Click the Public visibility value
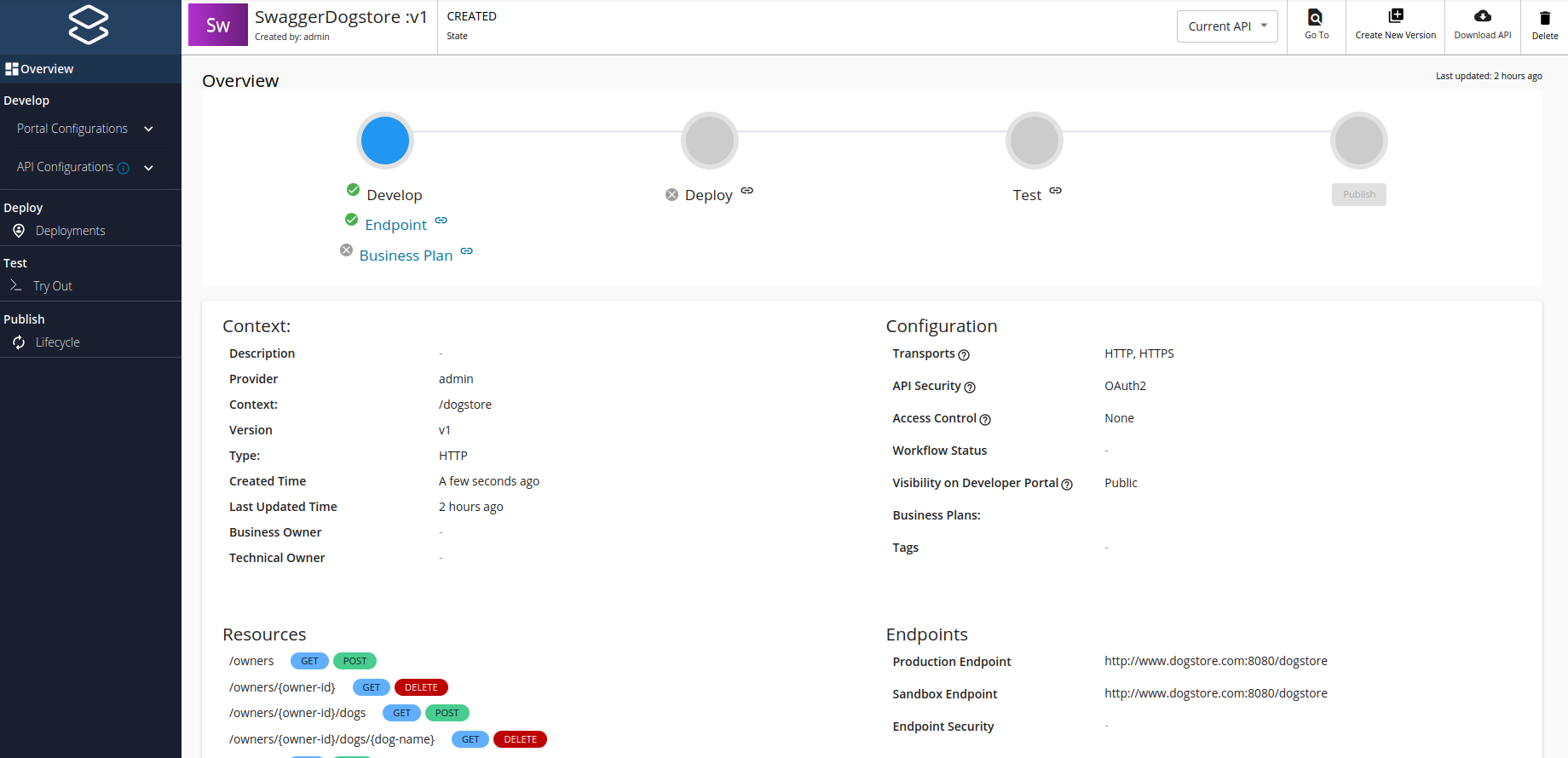Screen dimensions: 1568x758 pos(1121,483)
